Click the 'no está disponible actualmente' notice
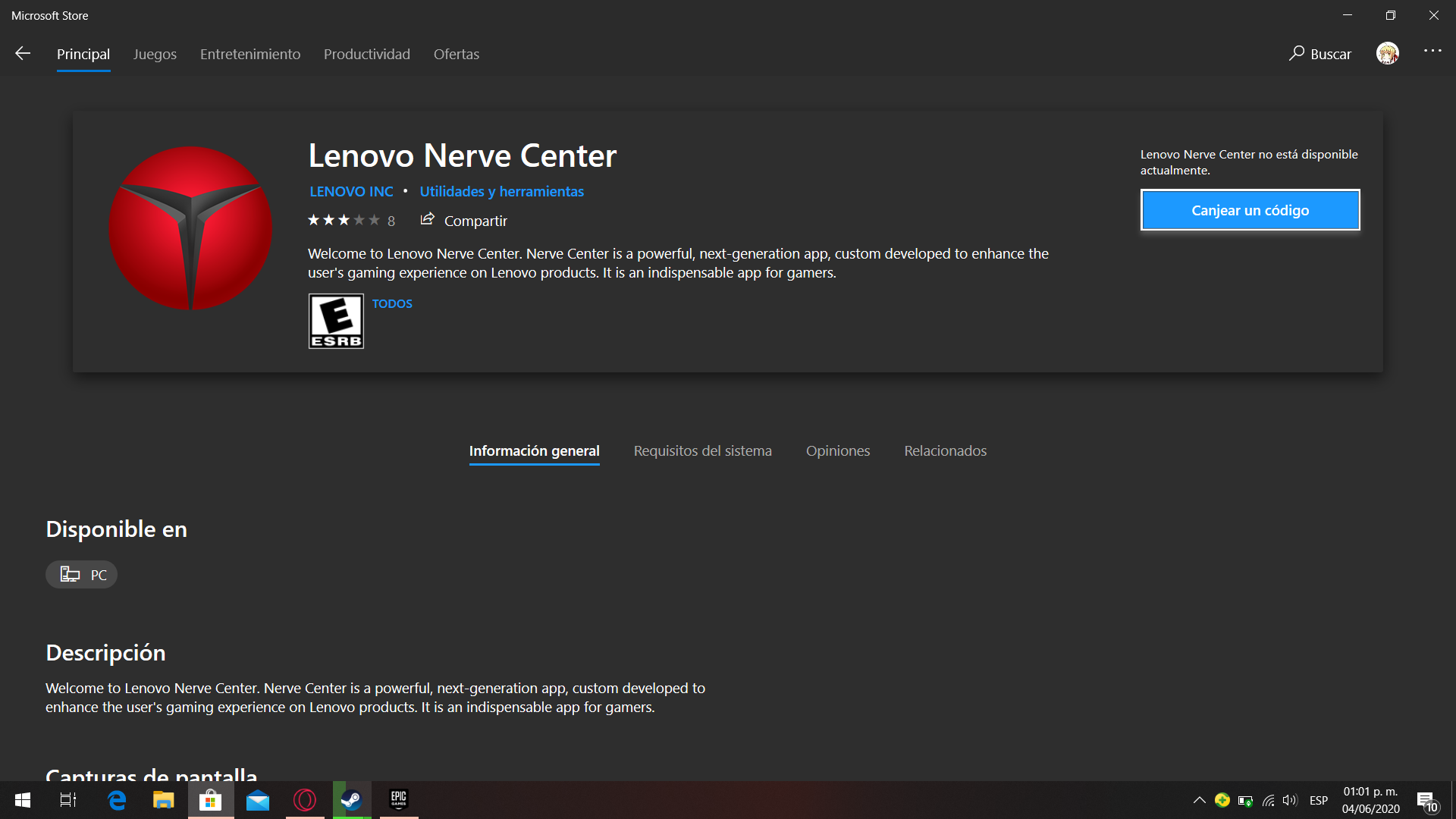Screen dimensions: 1456x819 [x=1249, y=162]
